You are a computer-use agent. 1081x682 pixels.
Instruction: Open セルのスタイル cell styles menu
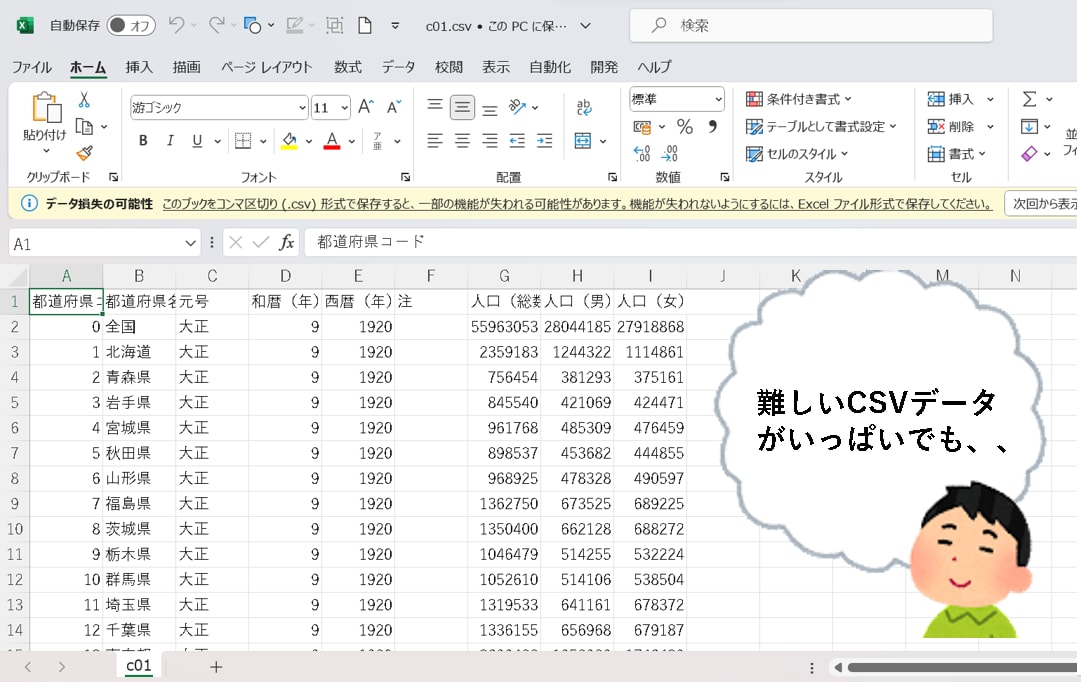797,154
